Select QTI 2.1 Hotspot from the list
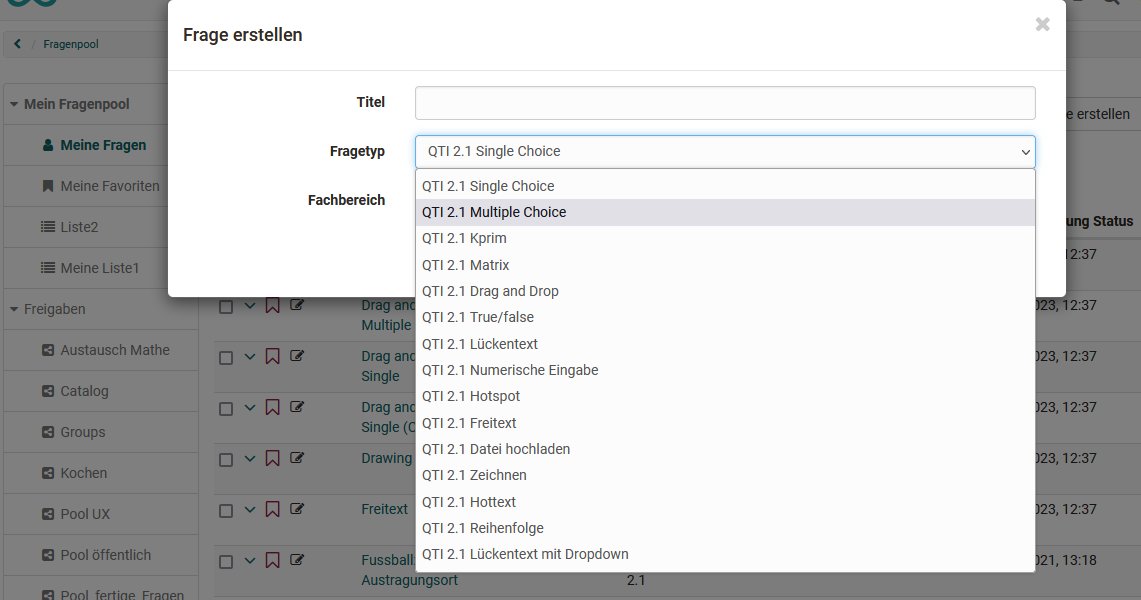Screen dimensions: 1141x600 [471, 396]
